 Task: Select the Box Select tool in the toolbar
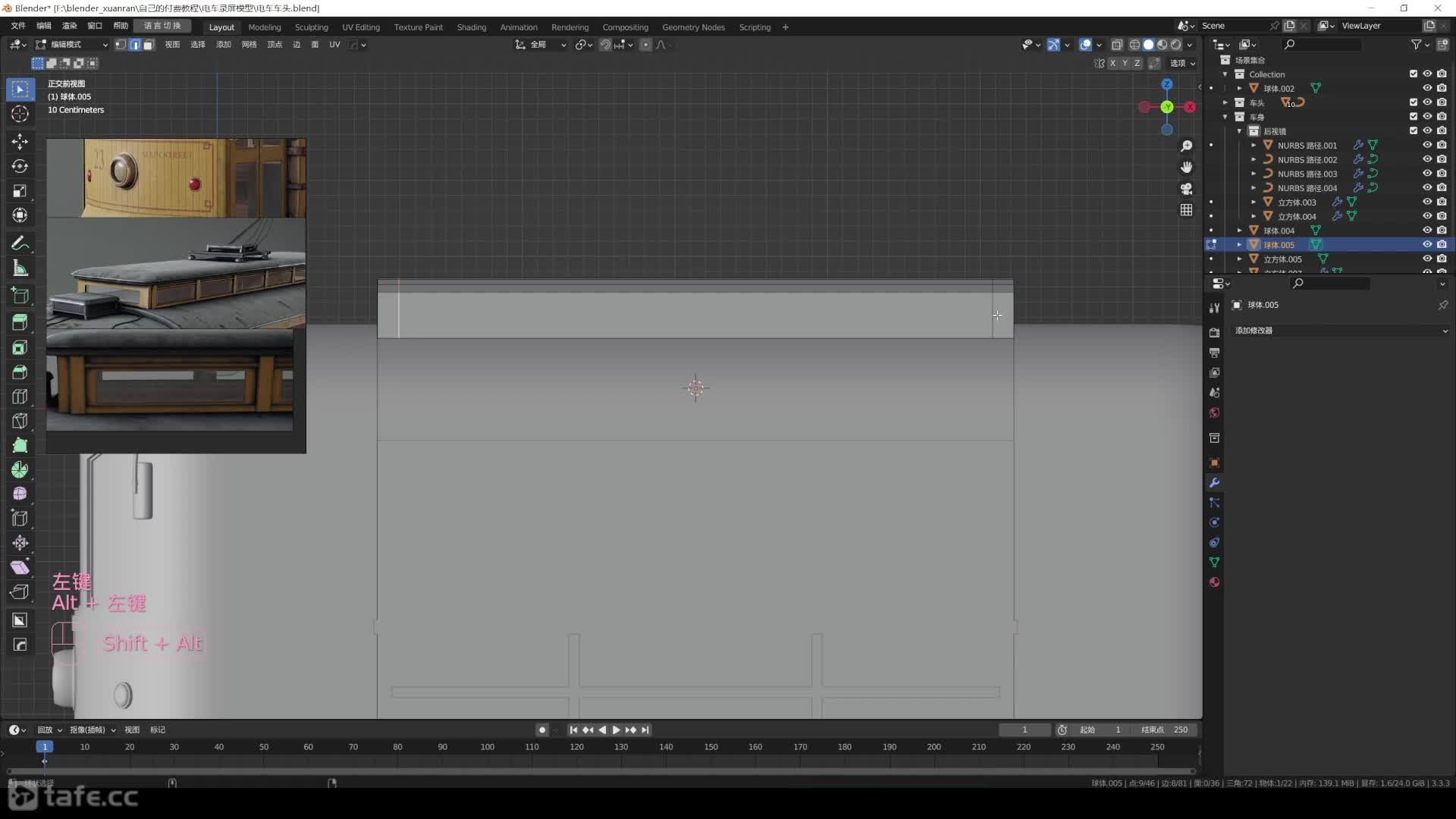point(20,89)
